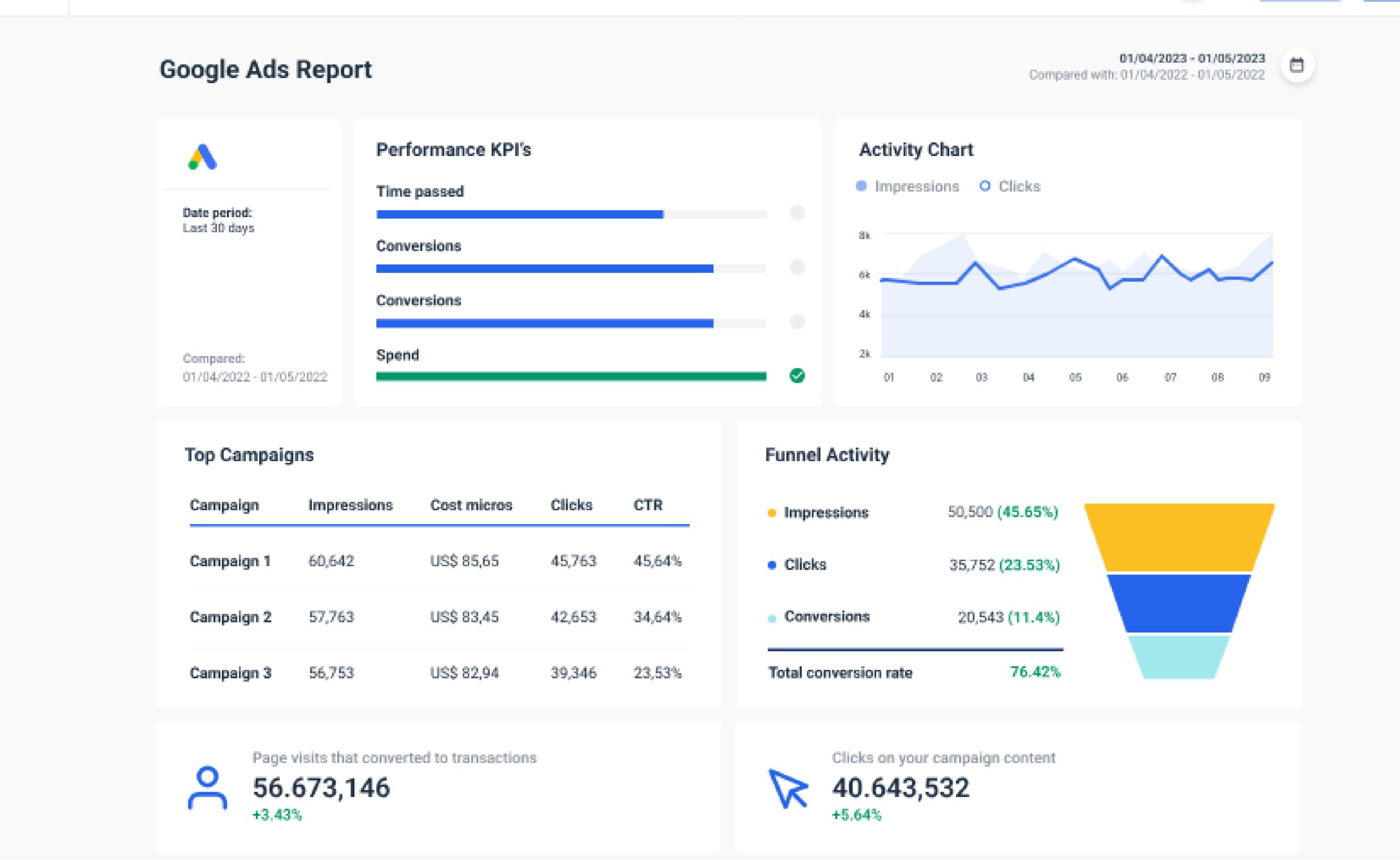Sort by the Cost micros column header
Screen dimensions: 1400x860
[471, 505]
